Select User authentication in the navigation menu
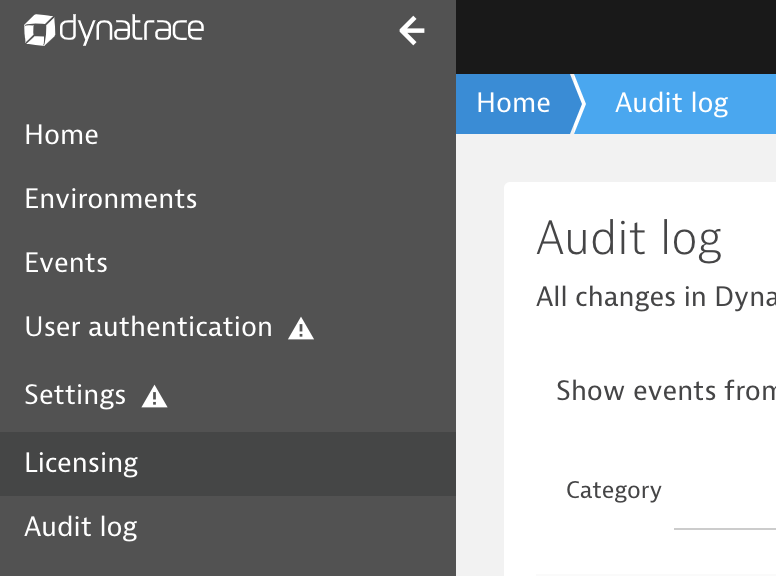Viewport: 776px width, 576px height. [148, 327]
